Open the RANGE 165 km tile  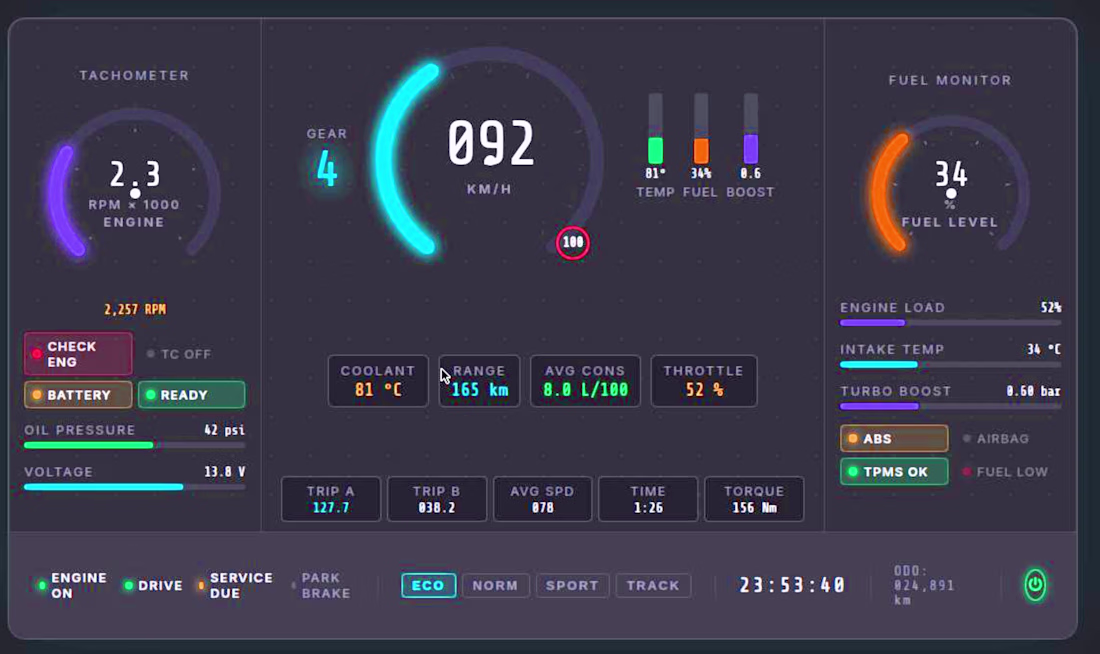pyautogui.click(x=479, y=381)
